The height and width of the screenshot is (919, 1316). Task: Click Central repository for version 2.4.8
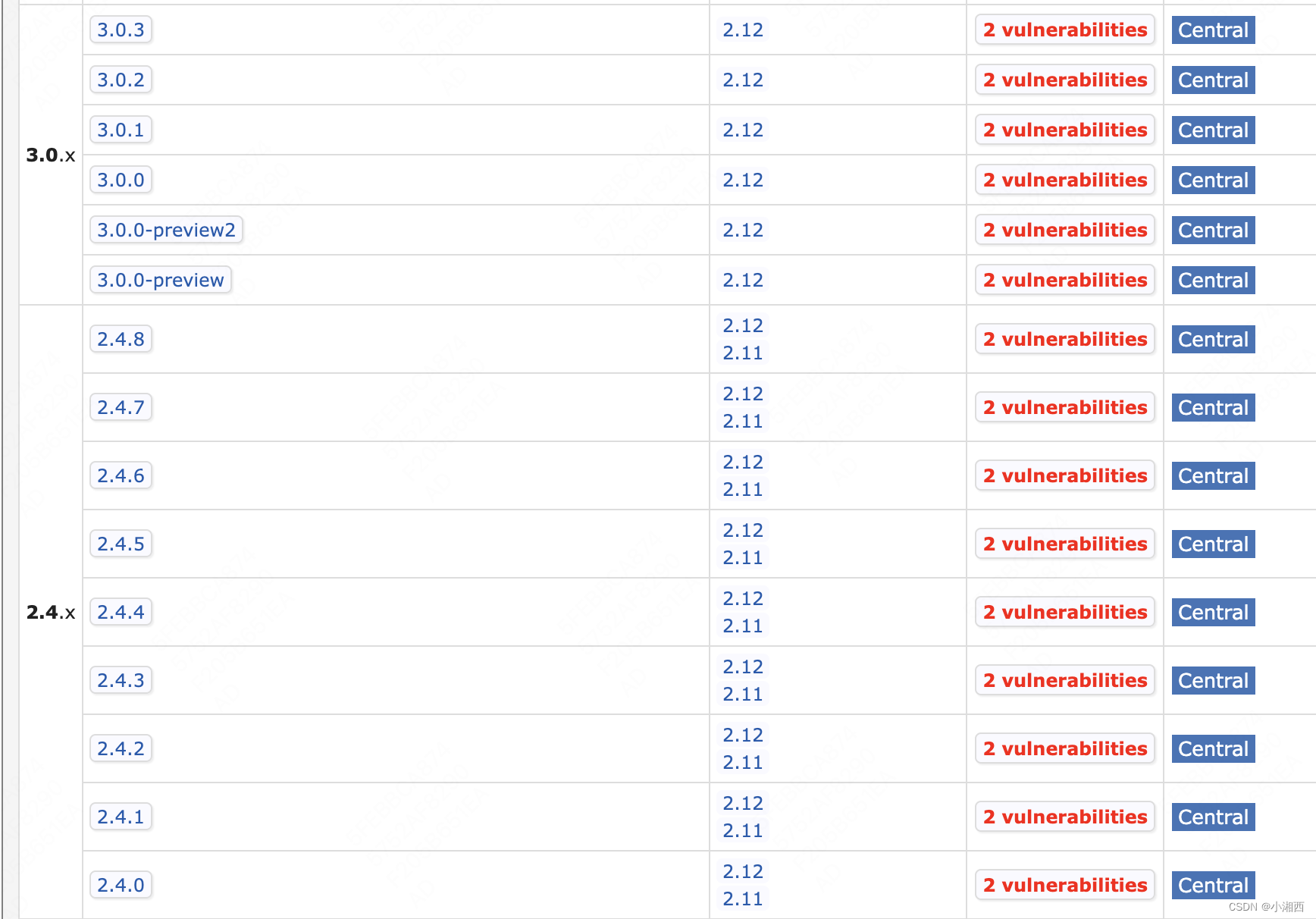pos(1213,339)
